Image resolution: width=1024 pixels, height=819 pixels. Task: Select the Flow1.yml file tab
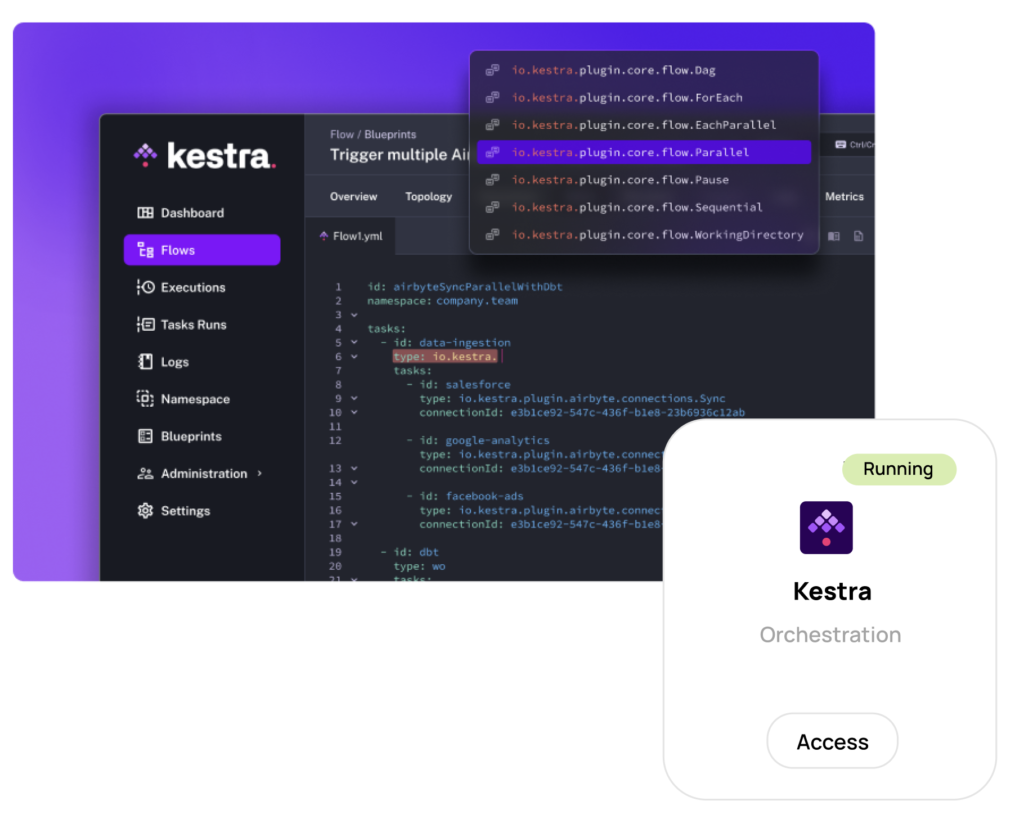coord(351,236)
